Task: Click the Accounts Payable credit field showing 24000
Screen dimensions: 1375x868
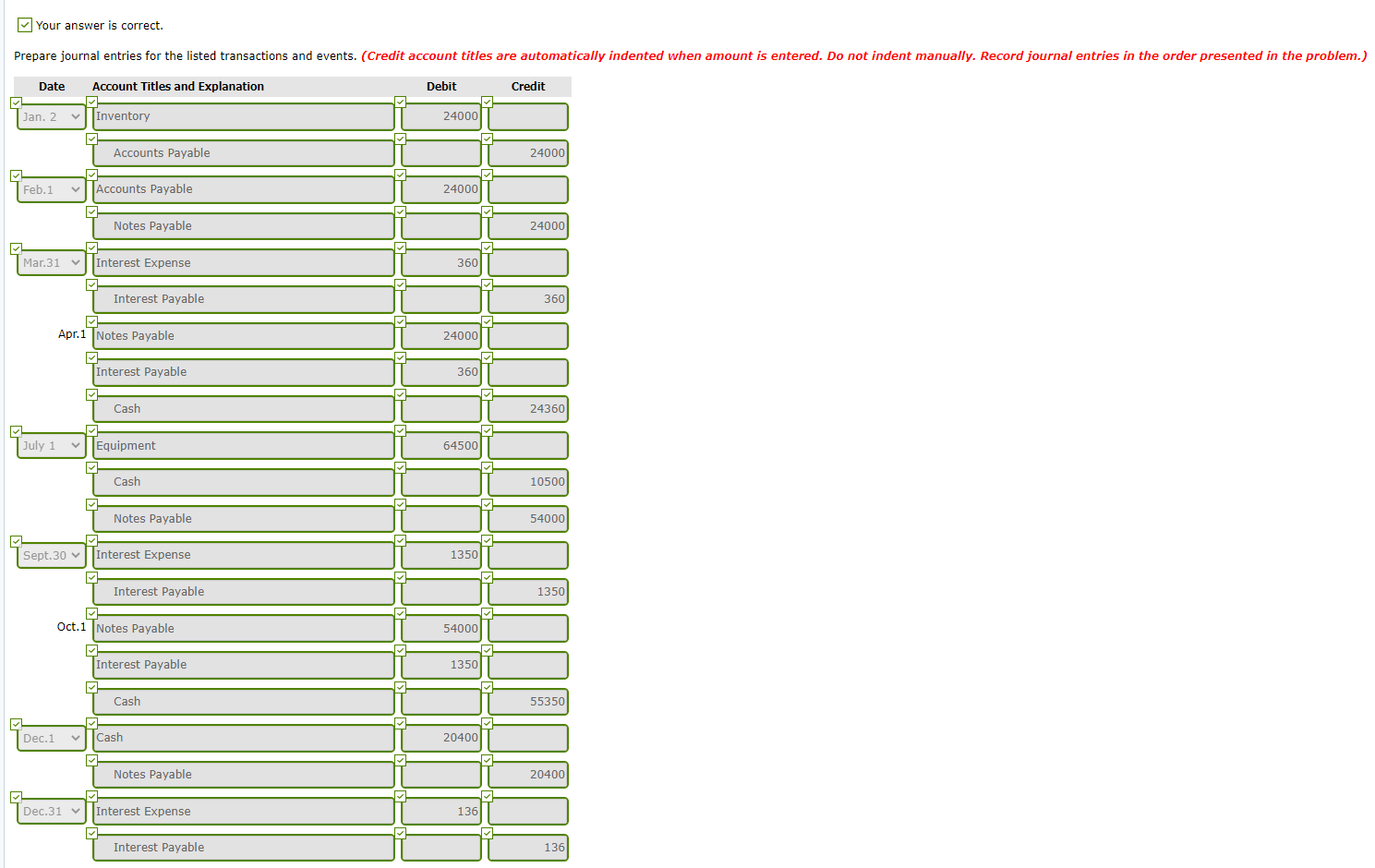Action: [x=527, y=152]
